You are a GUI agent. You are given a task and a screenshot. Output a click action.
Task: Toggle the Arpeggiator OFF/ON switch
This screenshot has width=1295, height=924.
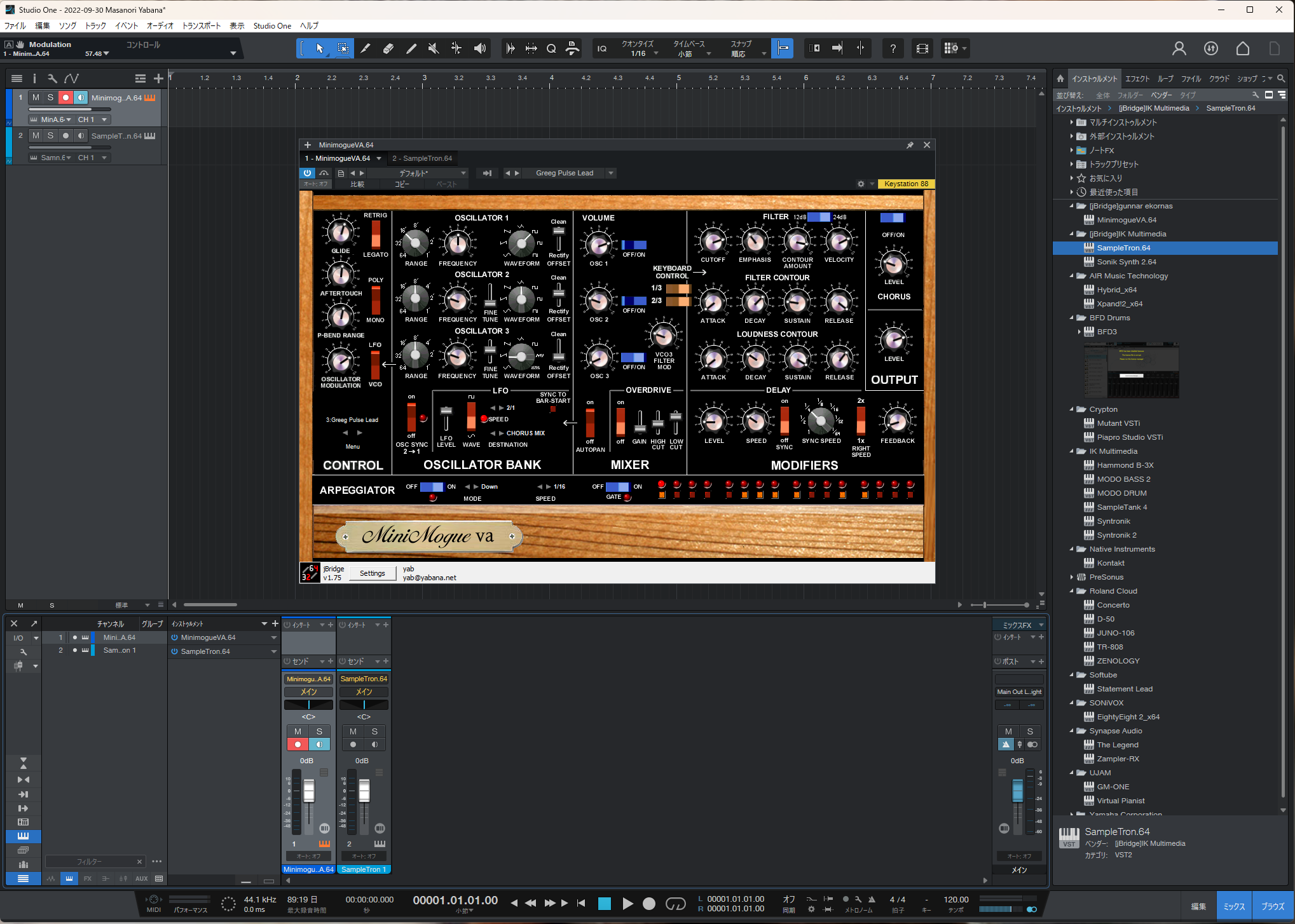[x=432, y=487]
